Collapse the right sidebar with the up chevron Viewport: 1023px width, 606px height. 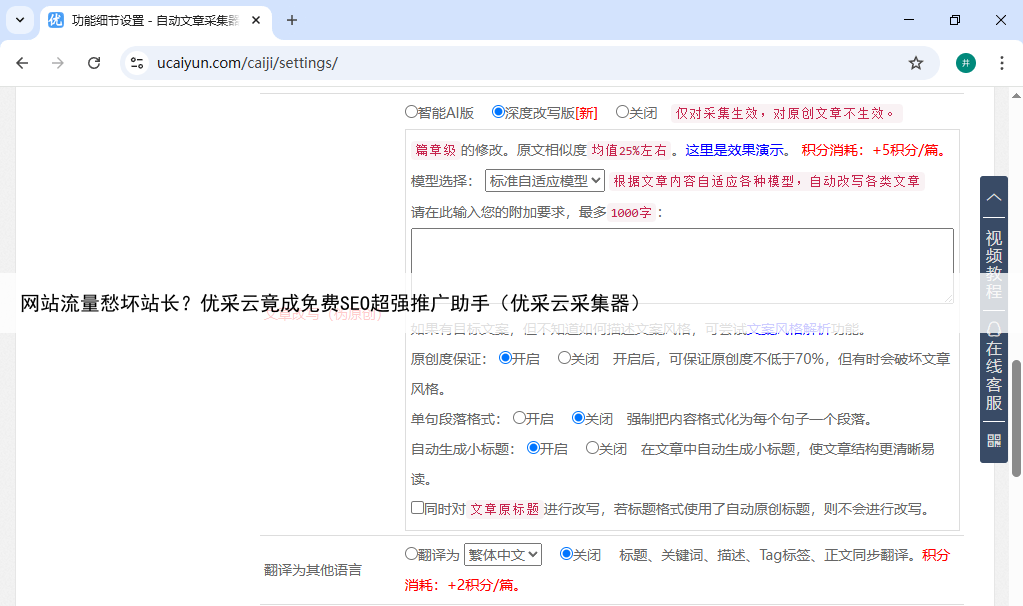[994, 198]
